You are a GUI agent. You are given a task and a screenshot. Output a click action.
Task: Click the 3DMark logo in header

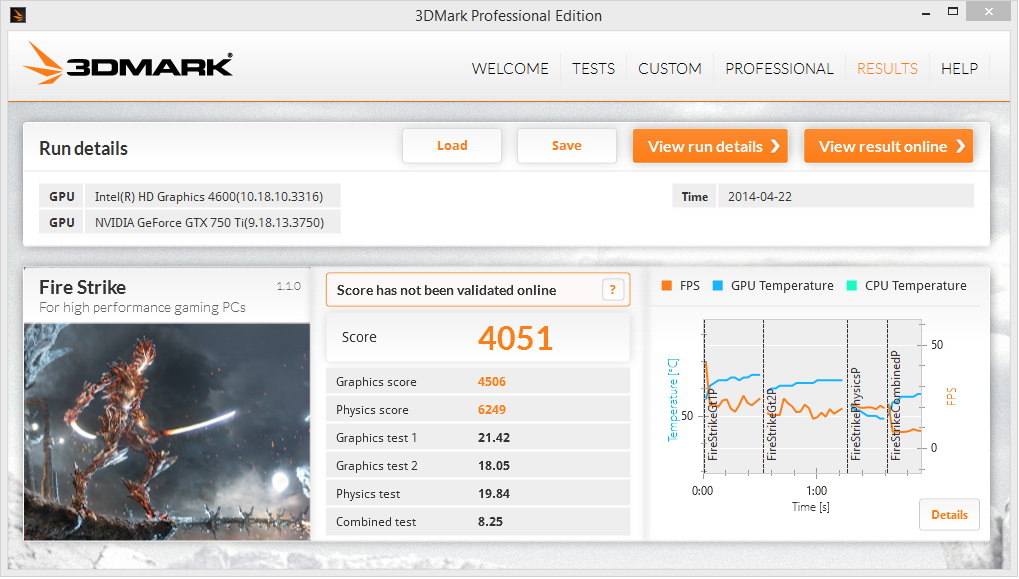point(128,64)
